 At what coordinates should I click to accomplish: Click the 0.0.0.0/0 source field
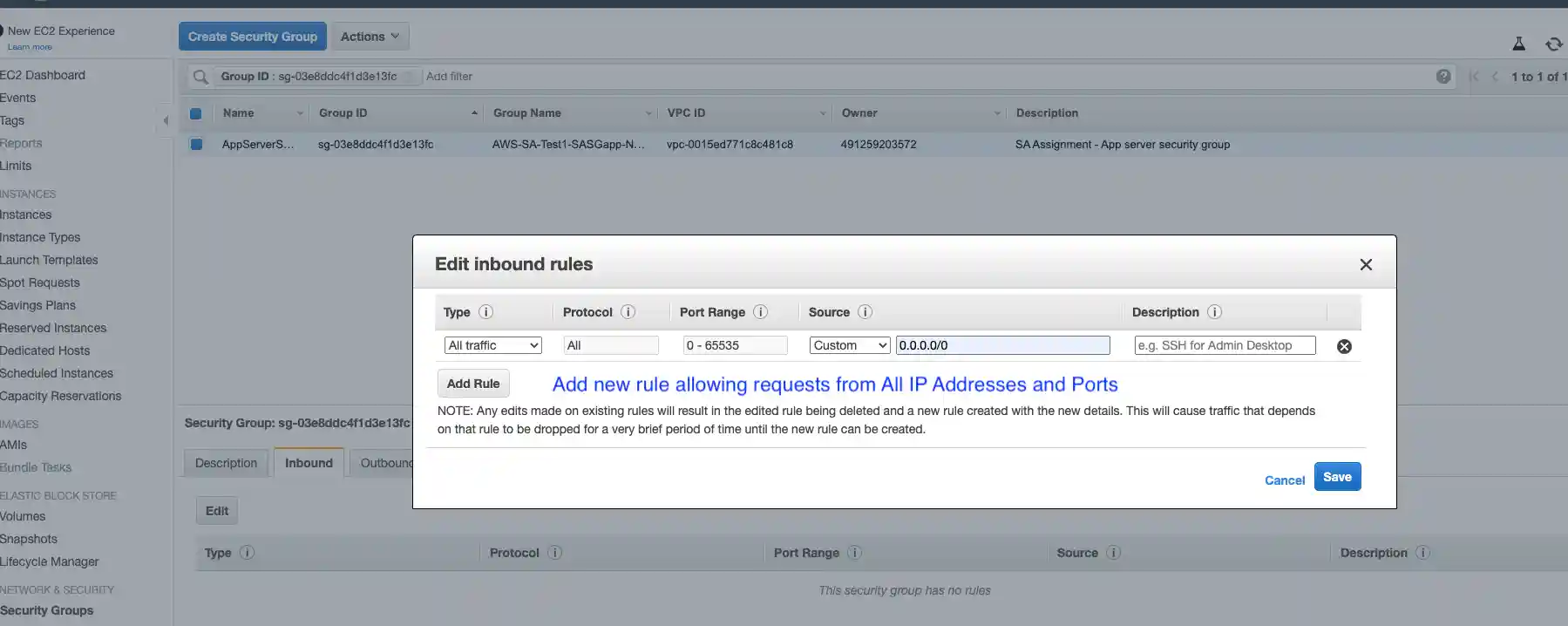[1002, 345]
